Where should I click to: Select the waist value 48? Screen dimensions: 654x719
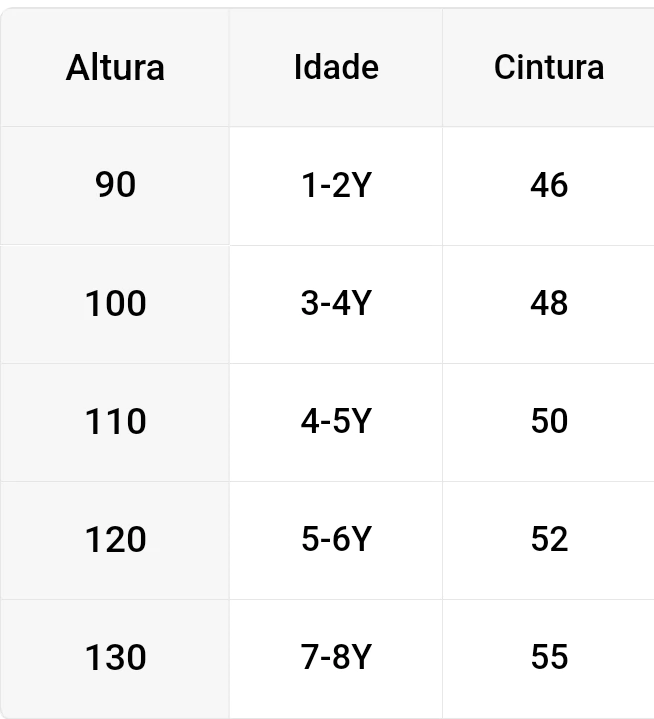[x=548, y=303]
